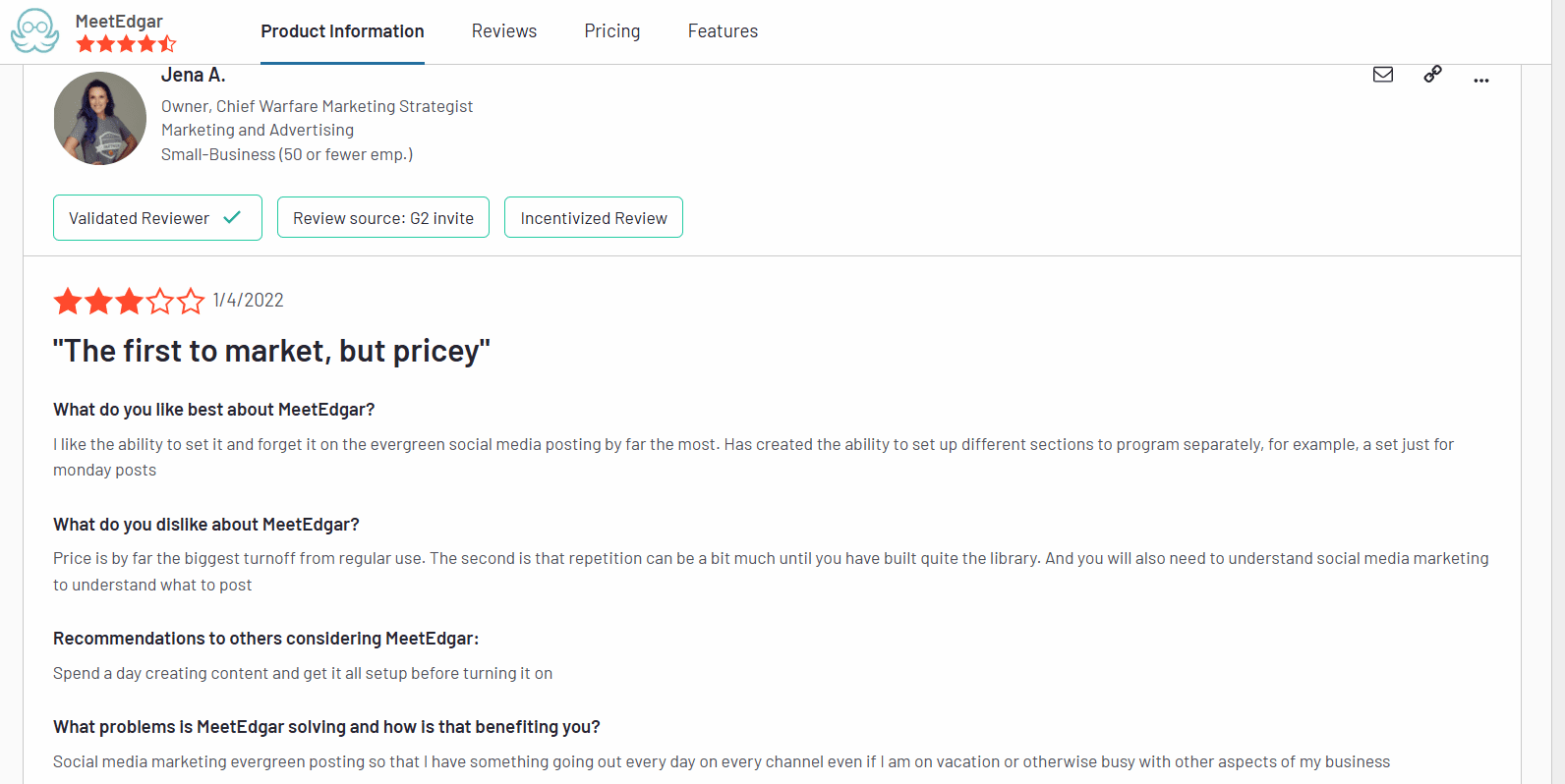1565x784 pixels.
Task: Copy review link via chain icon
Action: (1433, 75)
